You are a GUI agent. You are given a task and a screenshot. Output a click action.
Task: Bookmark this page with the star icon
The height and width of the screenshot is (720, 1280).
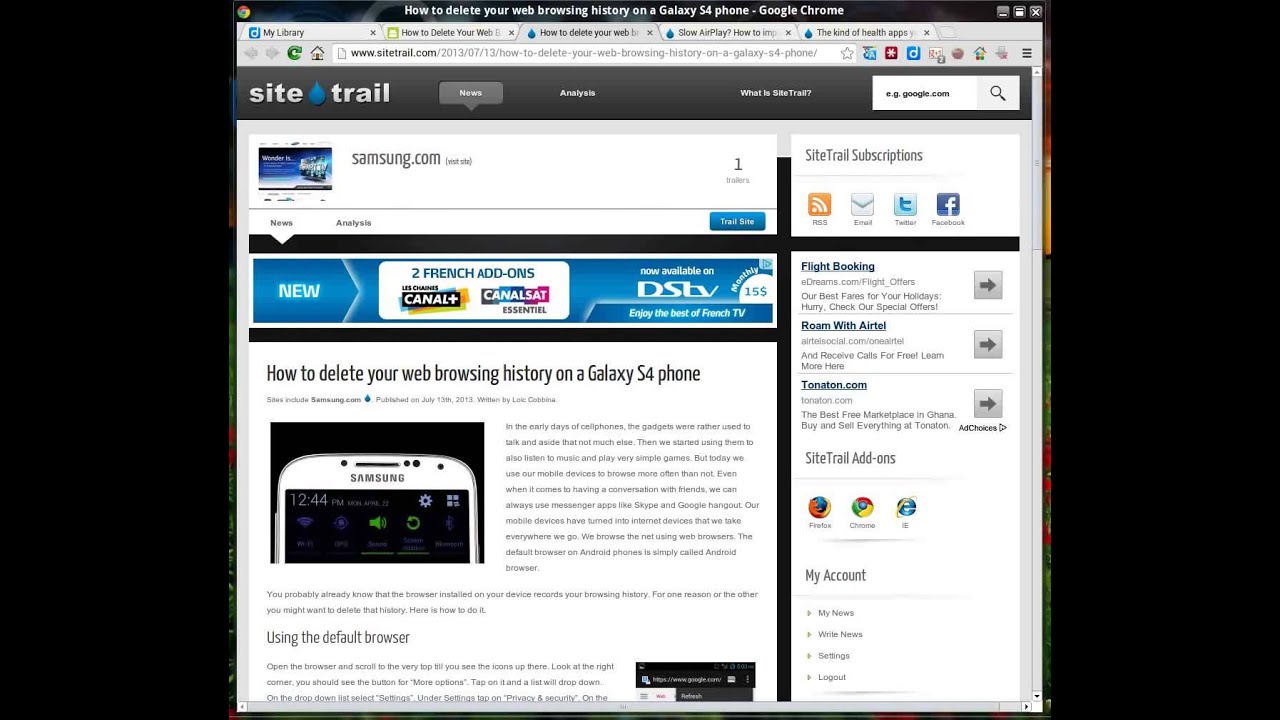[847, 53]
